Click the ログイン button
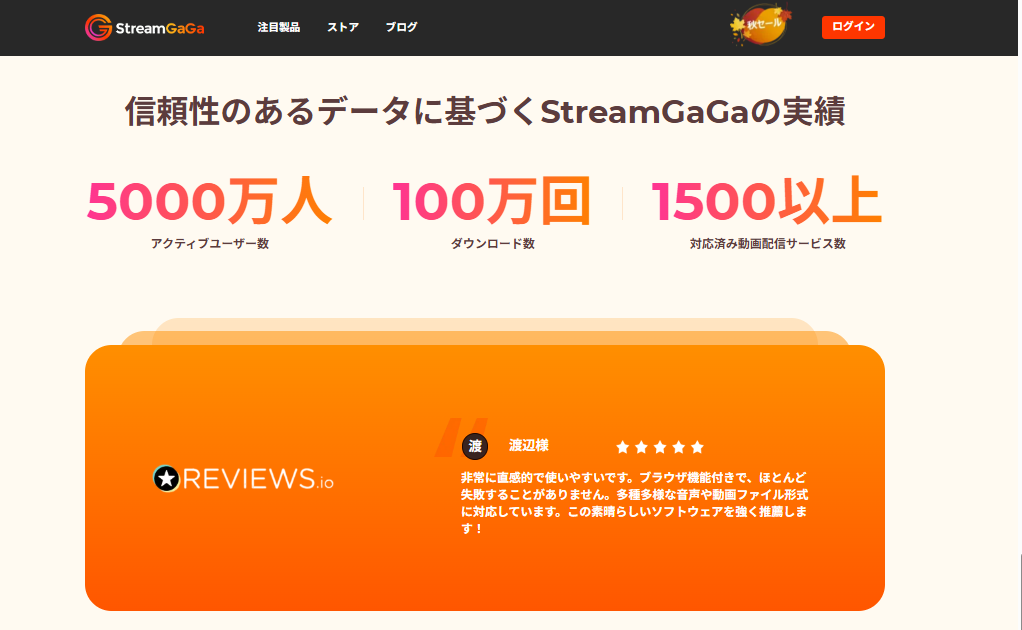The image size is (1022, 630). (x=853, y=27)
